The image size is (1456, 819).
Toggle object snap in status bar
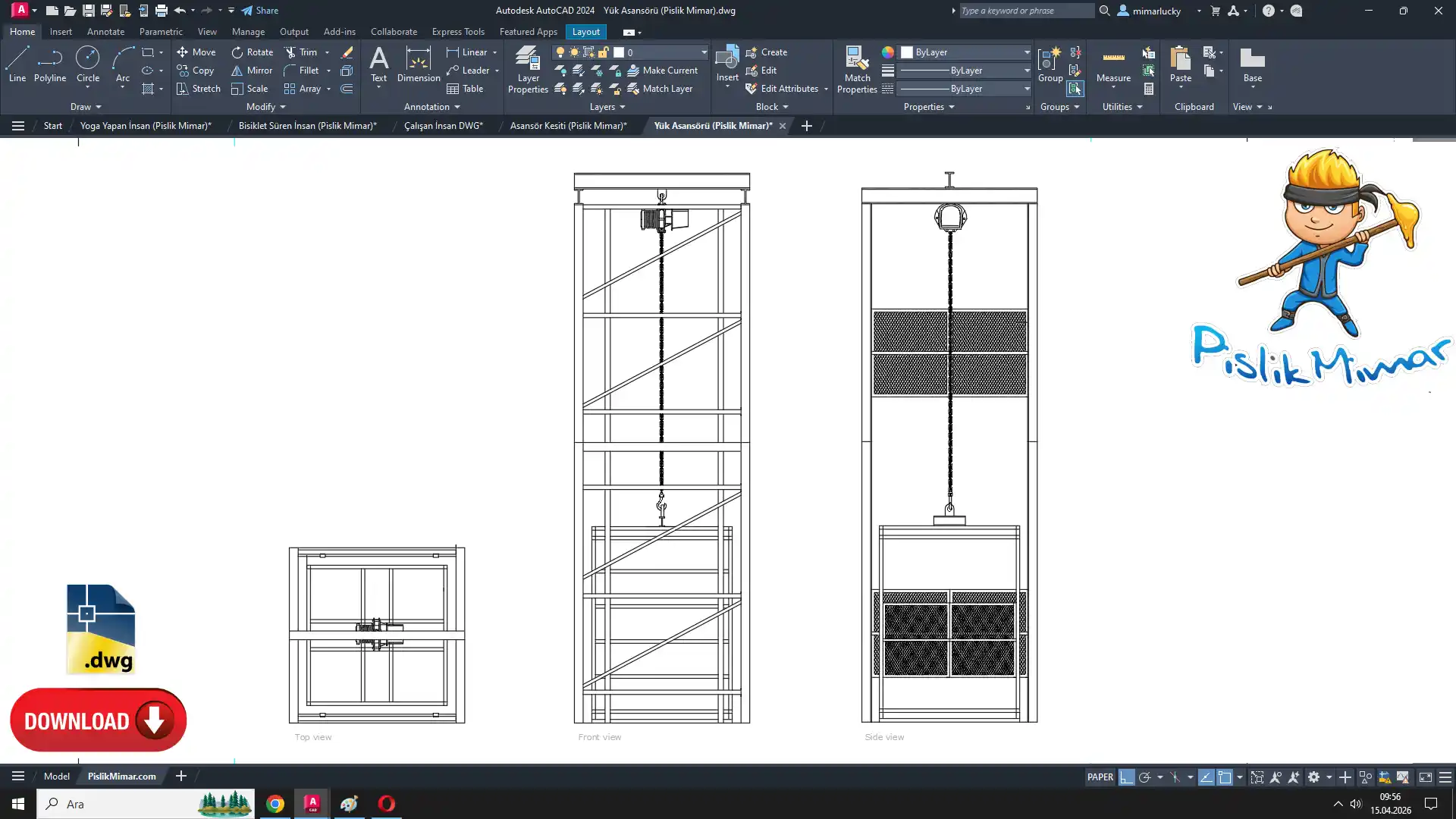(1225, 777)
